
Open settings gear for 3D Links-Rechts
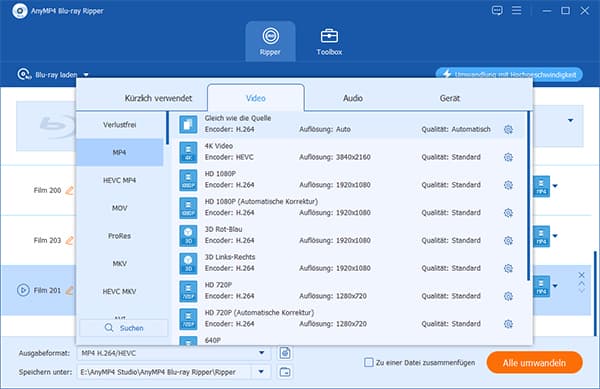[508, 269]
